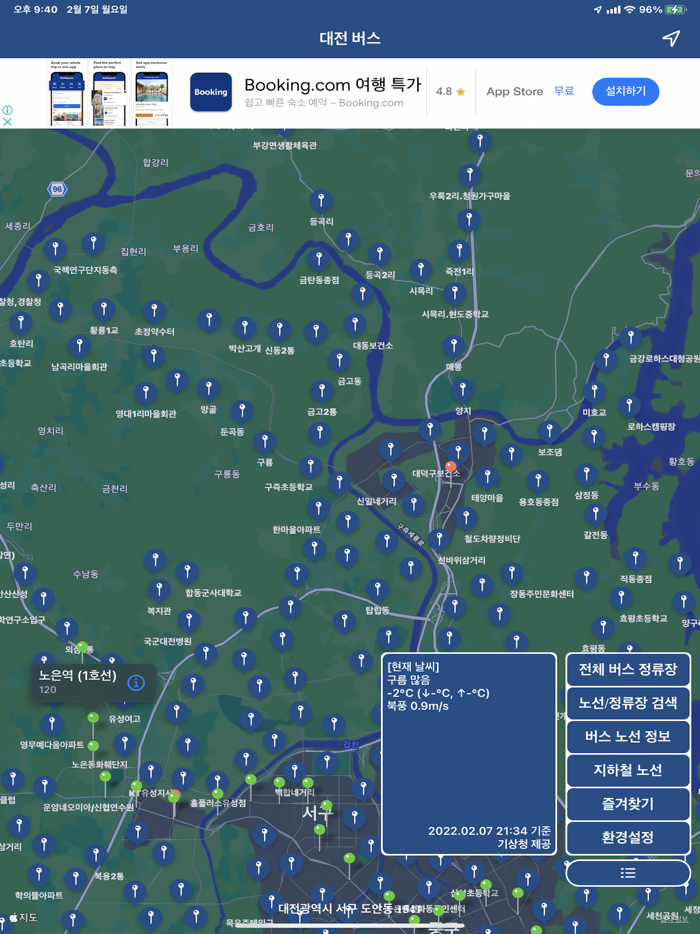Open info for 노은역 (1호선) callout

pos(136,683)
